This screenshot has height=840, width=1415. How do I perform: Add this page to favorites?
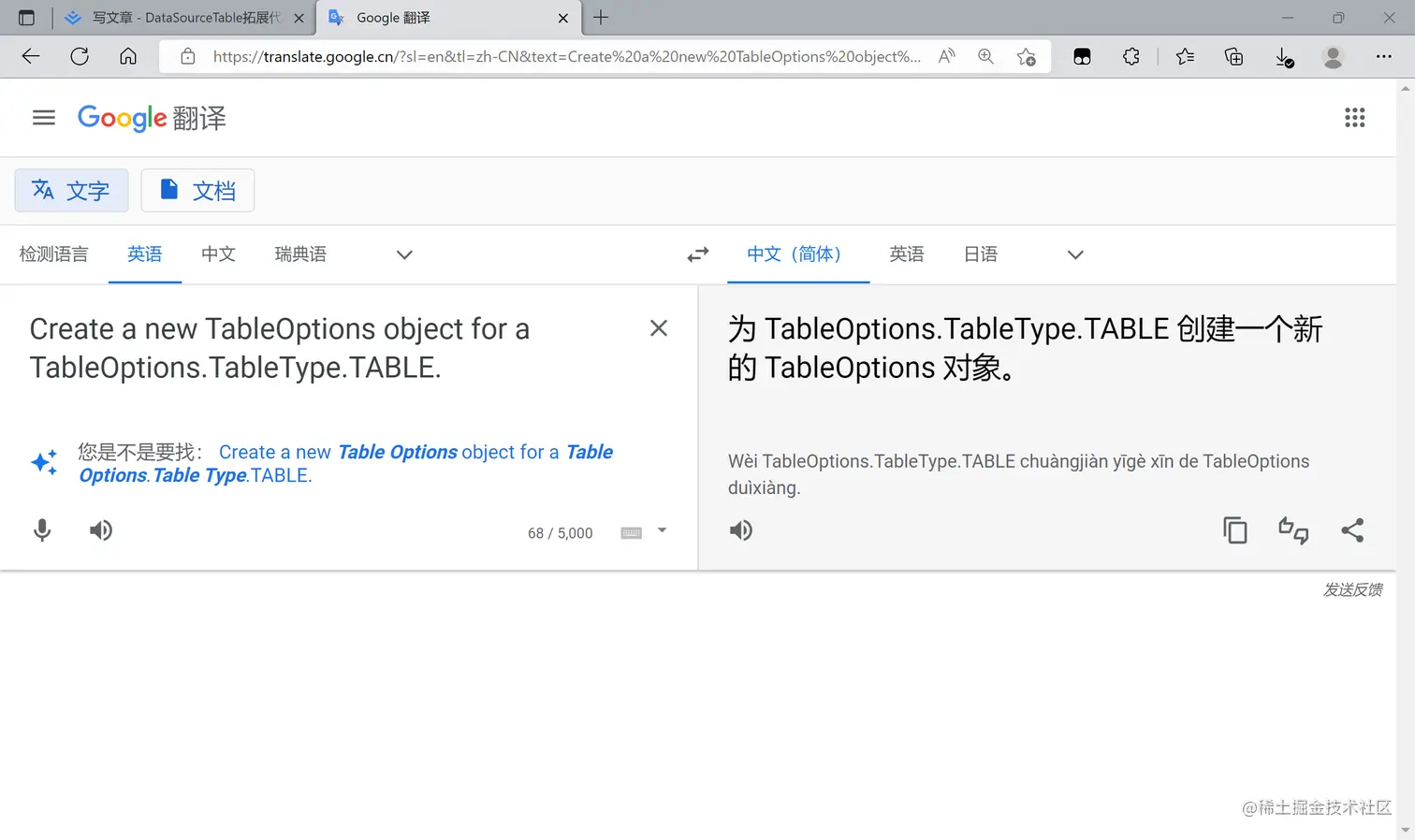(x=1026, y=56)
